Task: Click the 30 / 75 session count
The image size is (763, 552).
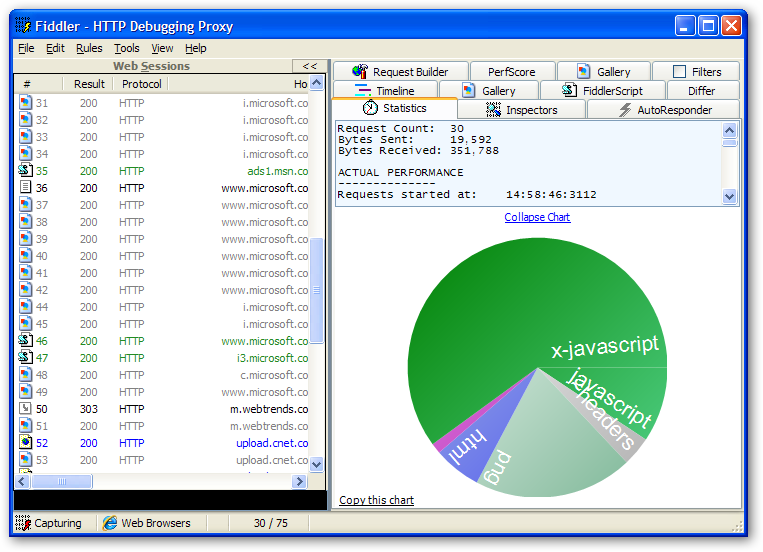Action: coord(271,523)
